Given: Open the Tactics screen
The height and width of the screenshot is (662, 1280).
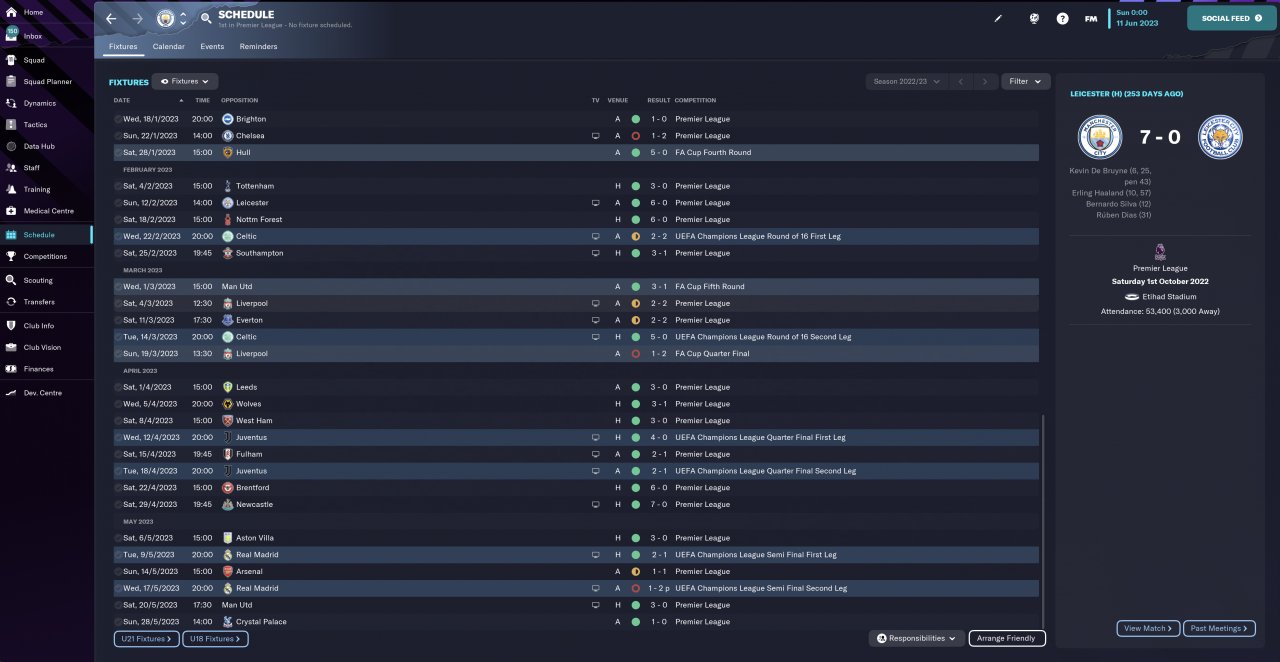Looking at the screenshot, I should [35, 125].
